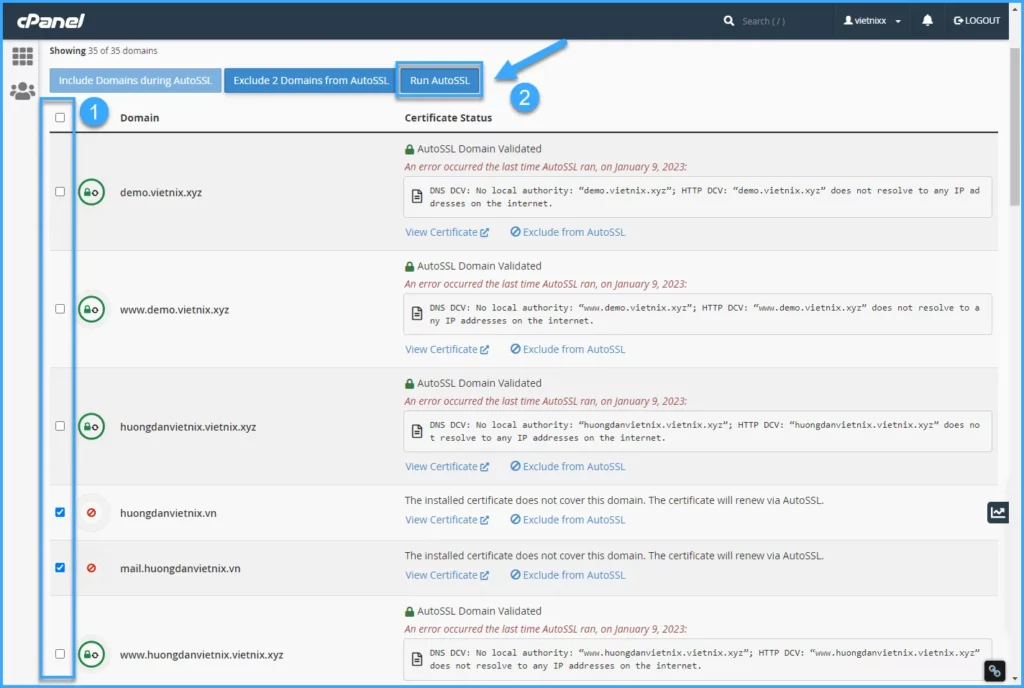Screen dimensions: 1024x688
Task: Toggle the select-all domains checkbox in header
Action: pos(60,117)
